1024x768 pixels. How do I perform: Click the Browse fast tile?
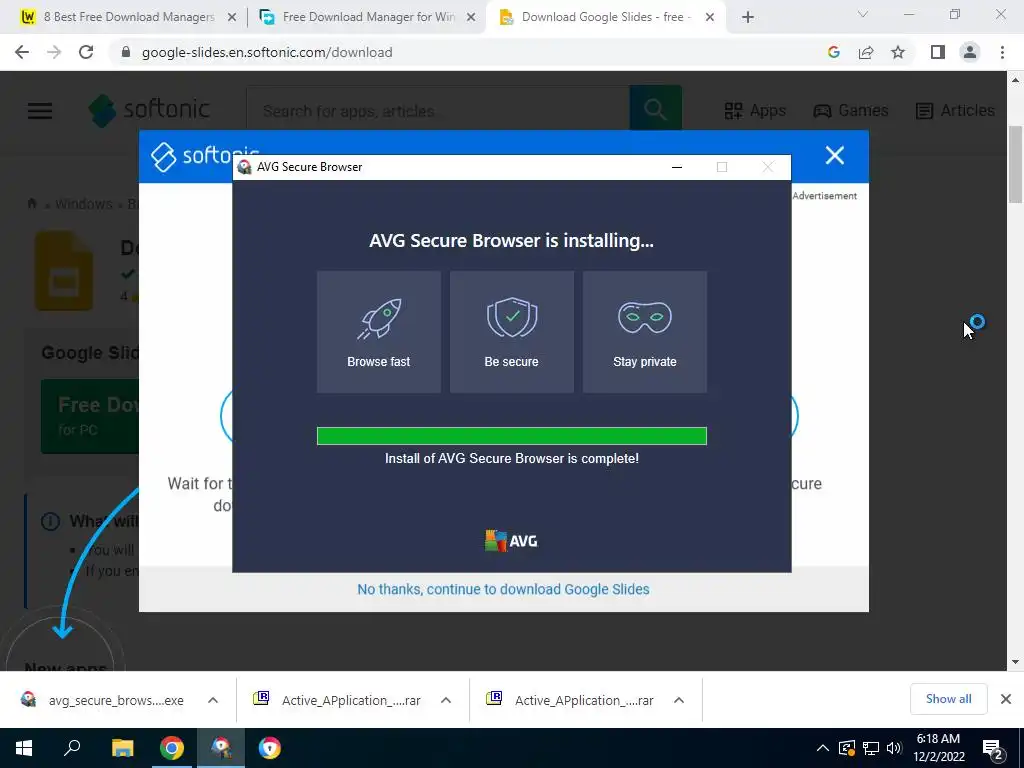pos(379,332)
